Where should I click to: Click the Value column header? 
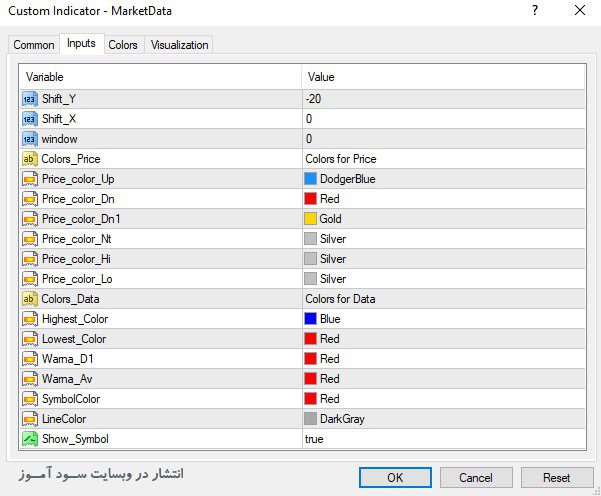point(444,77)
